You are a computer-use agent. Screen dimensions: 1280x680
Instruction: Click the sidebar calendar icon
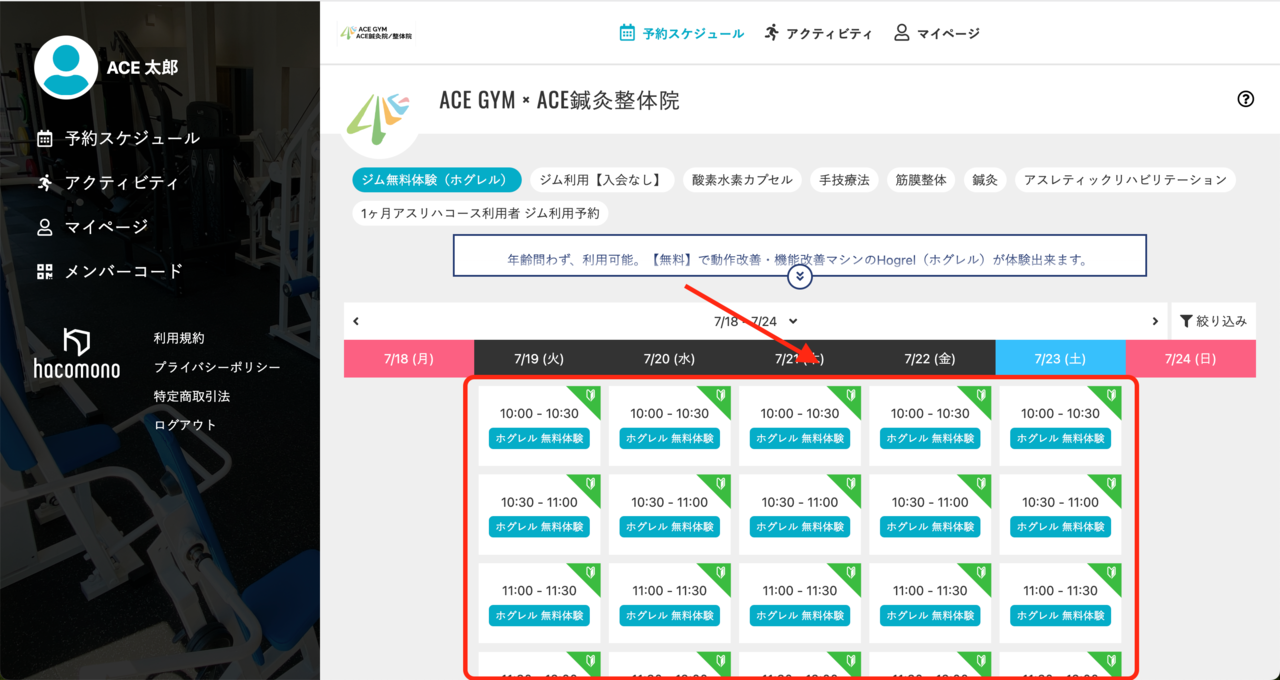pyautogui.click(x=44, y=138)
